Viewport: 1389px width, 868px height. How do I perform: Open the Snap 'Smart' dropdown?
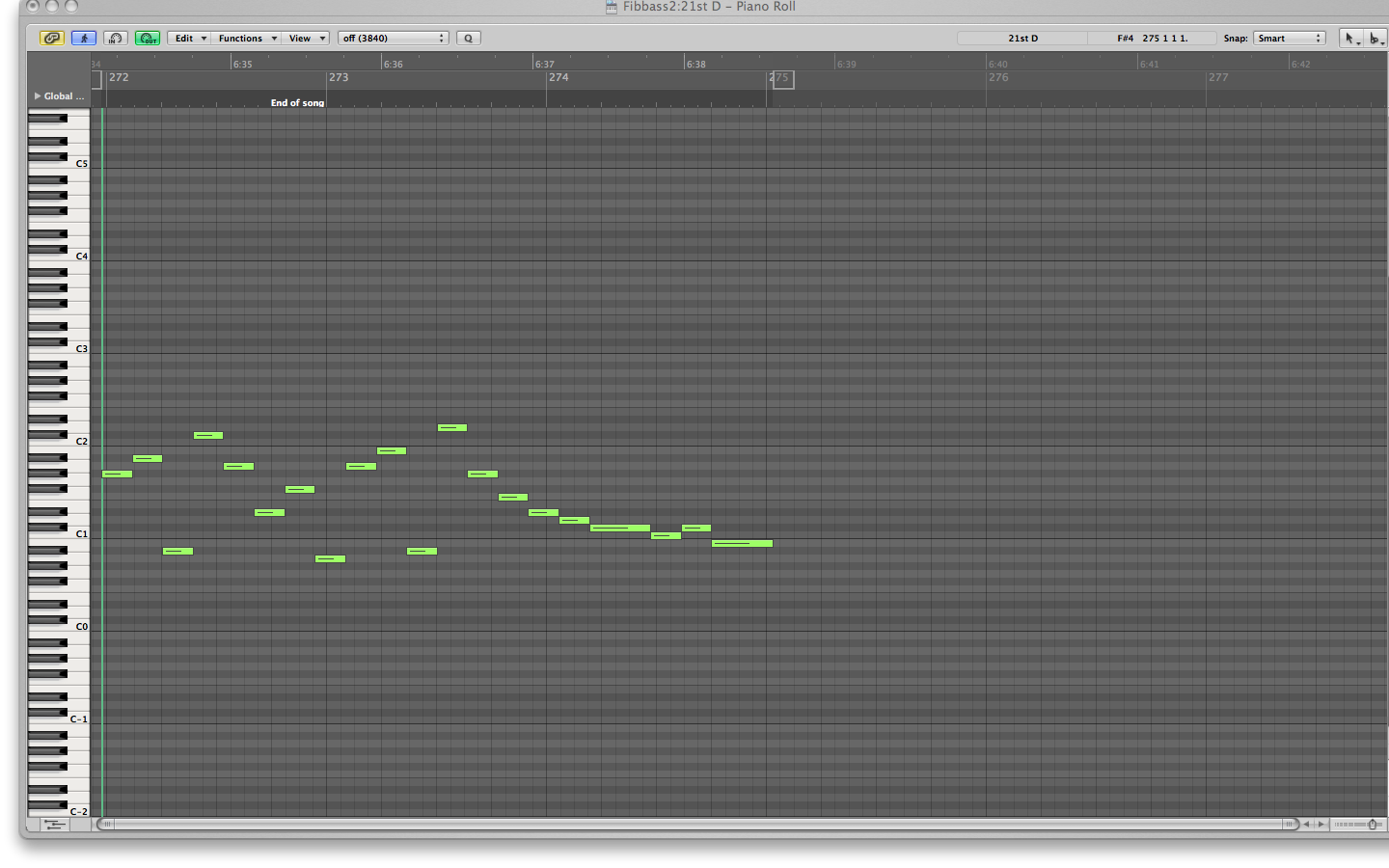1289,39
